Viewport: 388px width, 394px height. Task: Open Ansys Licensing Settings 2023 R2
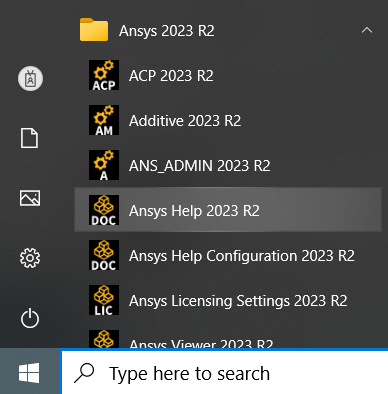click(x=228, y=300)
